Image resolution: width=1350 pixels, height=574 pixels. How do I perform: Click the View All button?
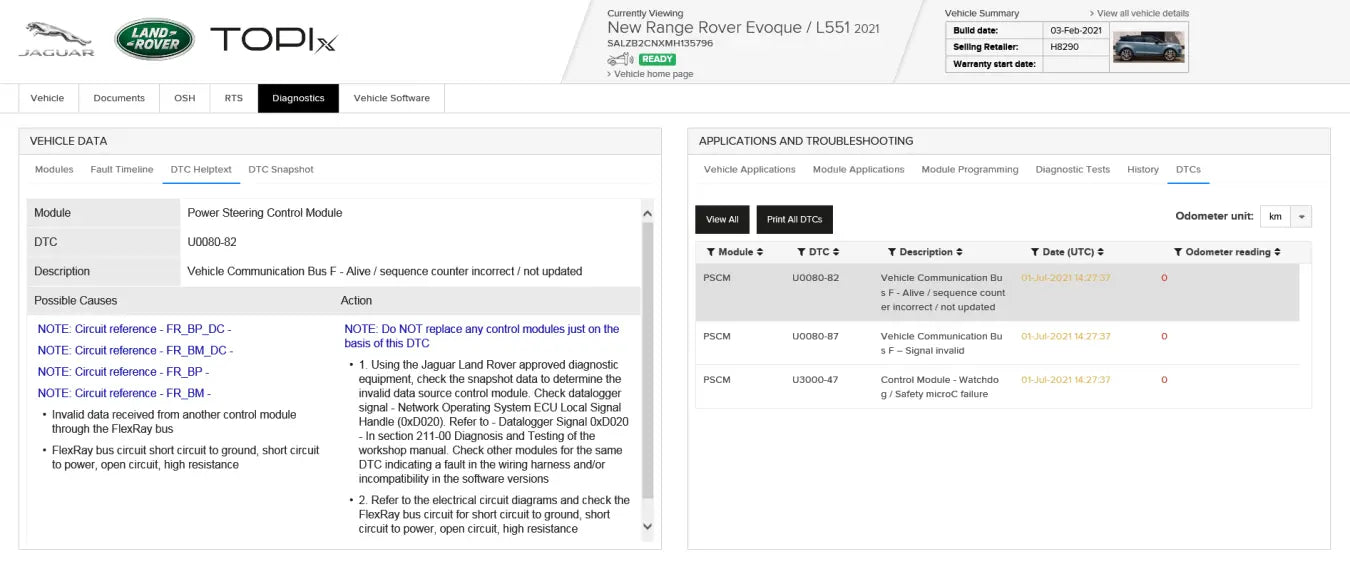pyautogui.click(x=722, y=220)
